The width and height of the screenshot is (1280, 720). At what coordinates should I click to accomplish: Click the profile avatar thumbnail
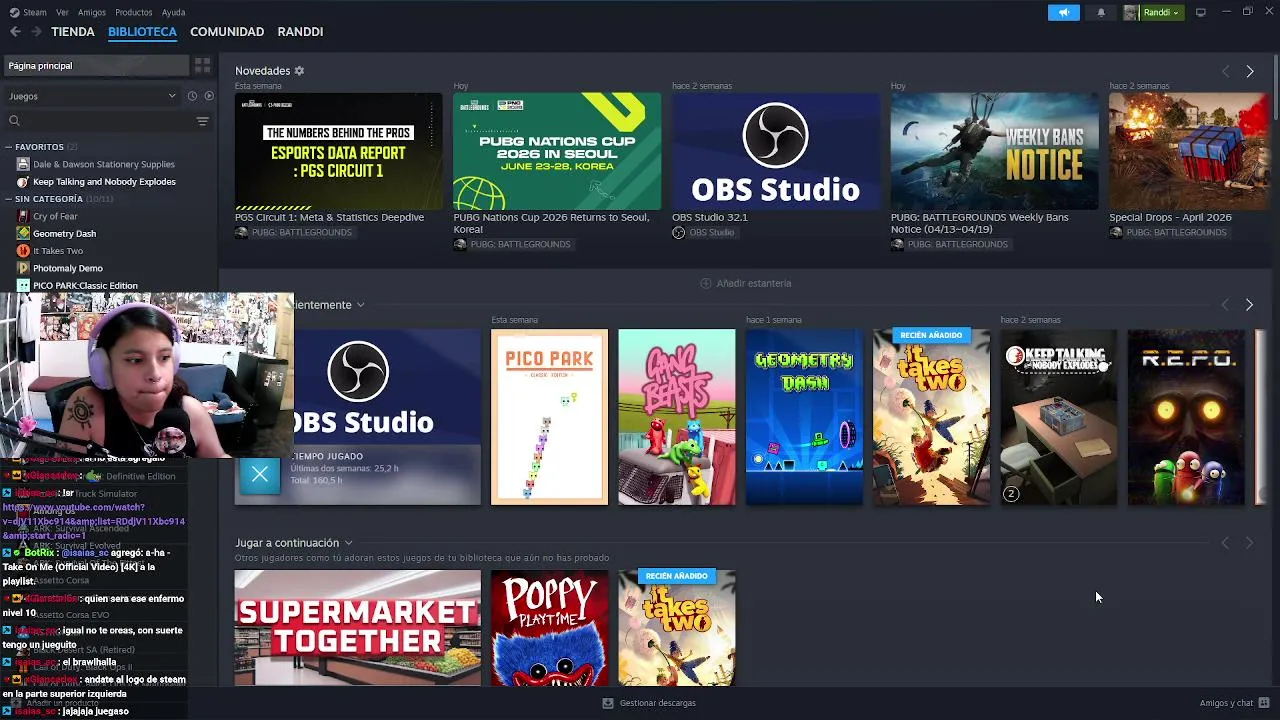click(x=1131, y=12)
